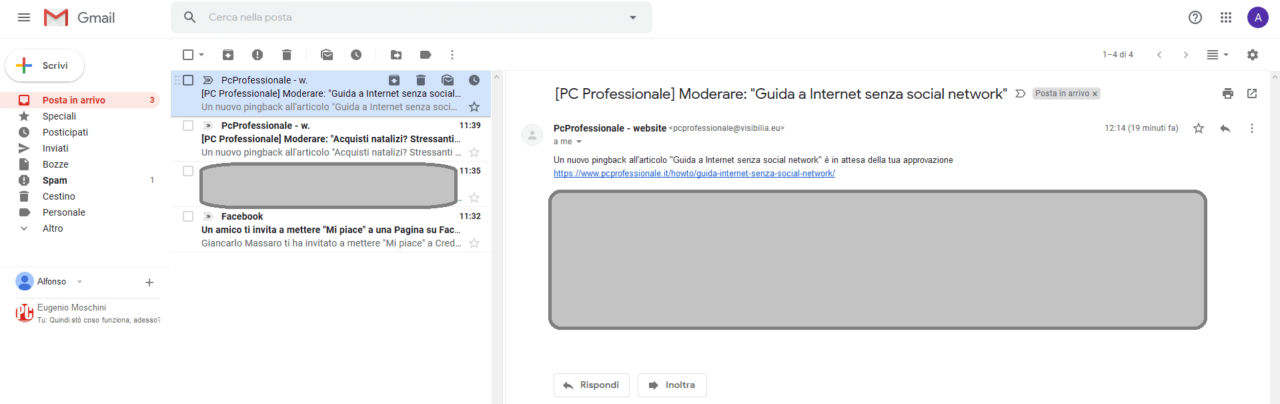This screenshot has width=1280, height=404.
Task: Open the Labels tag icon in the toolbar
Action: (425, 55)
